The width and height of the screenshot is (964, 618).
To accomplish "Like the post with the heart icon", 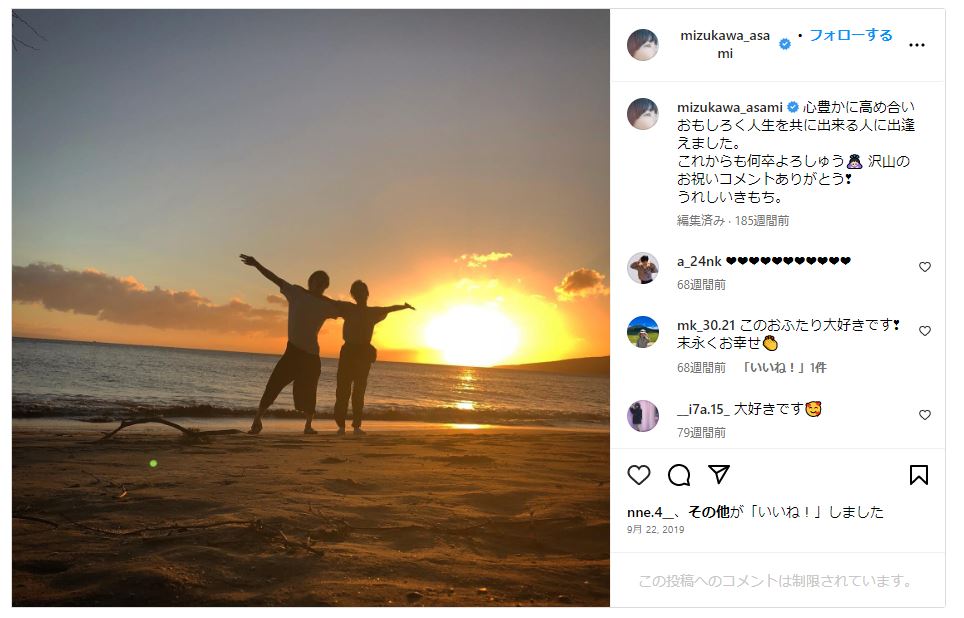I will click(639, 475).
